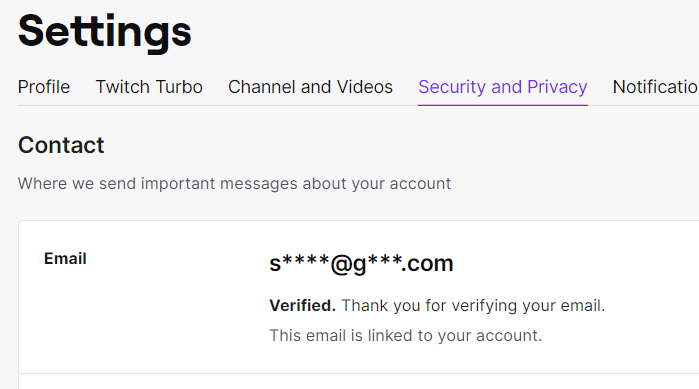Click the Settings page heading

point(105,31)
